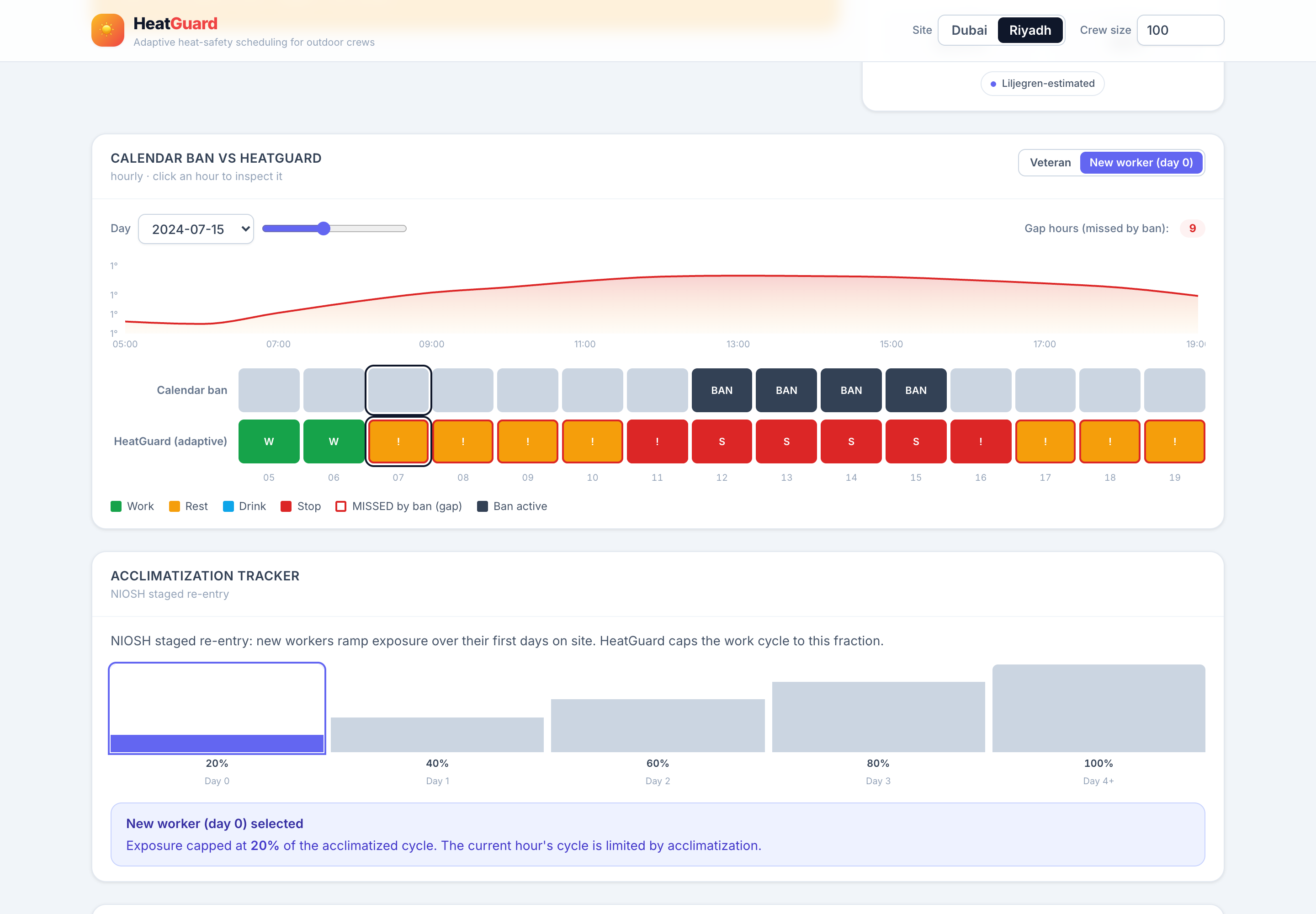Select Riyadh site
This screenshot has width=1316, height=914.
[x=1029, y=30]
